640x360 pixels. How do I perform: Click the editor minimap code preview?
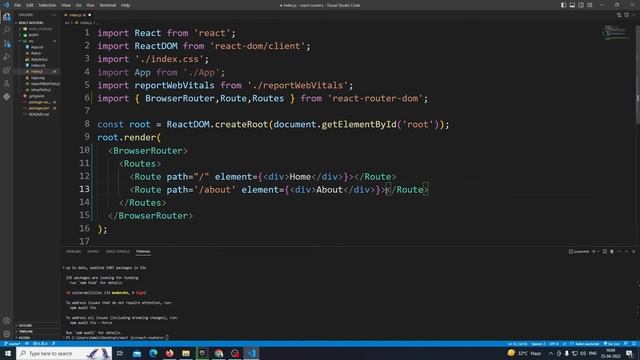[616, 32]
